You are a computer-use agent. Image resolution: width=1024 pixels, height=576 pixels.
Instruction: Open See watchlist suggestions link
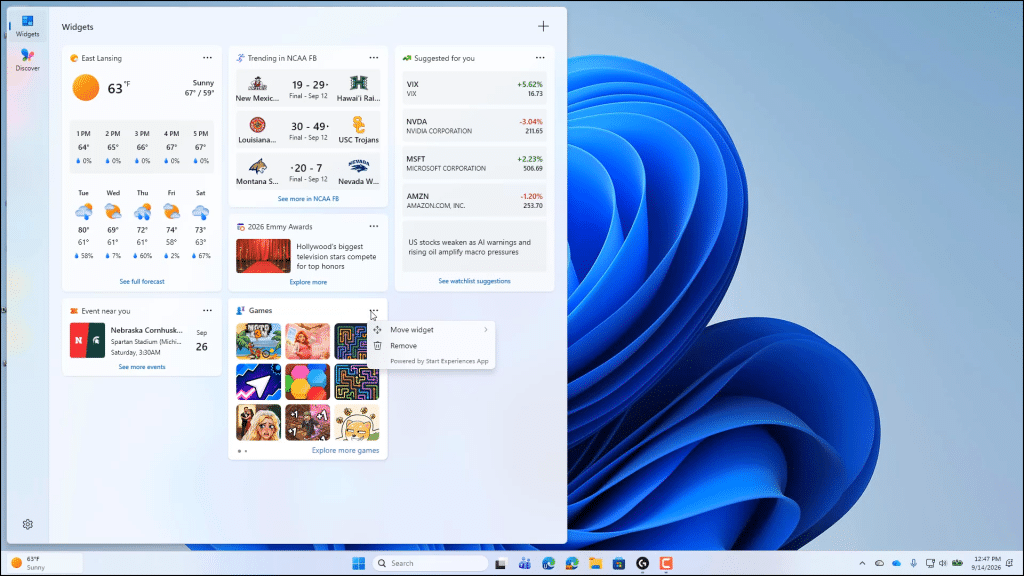(474, 281)
